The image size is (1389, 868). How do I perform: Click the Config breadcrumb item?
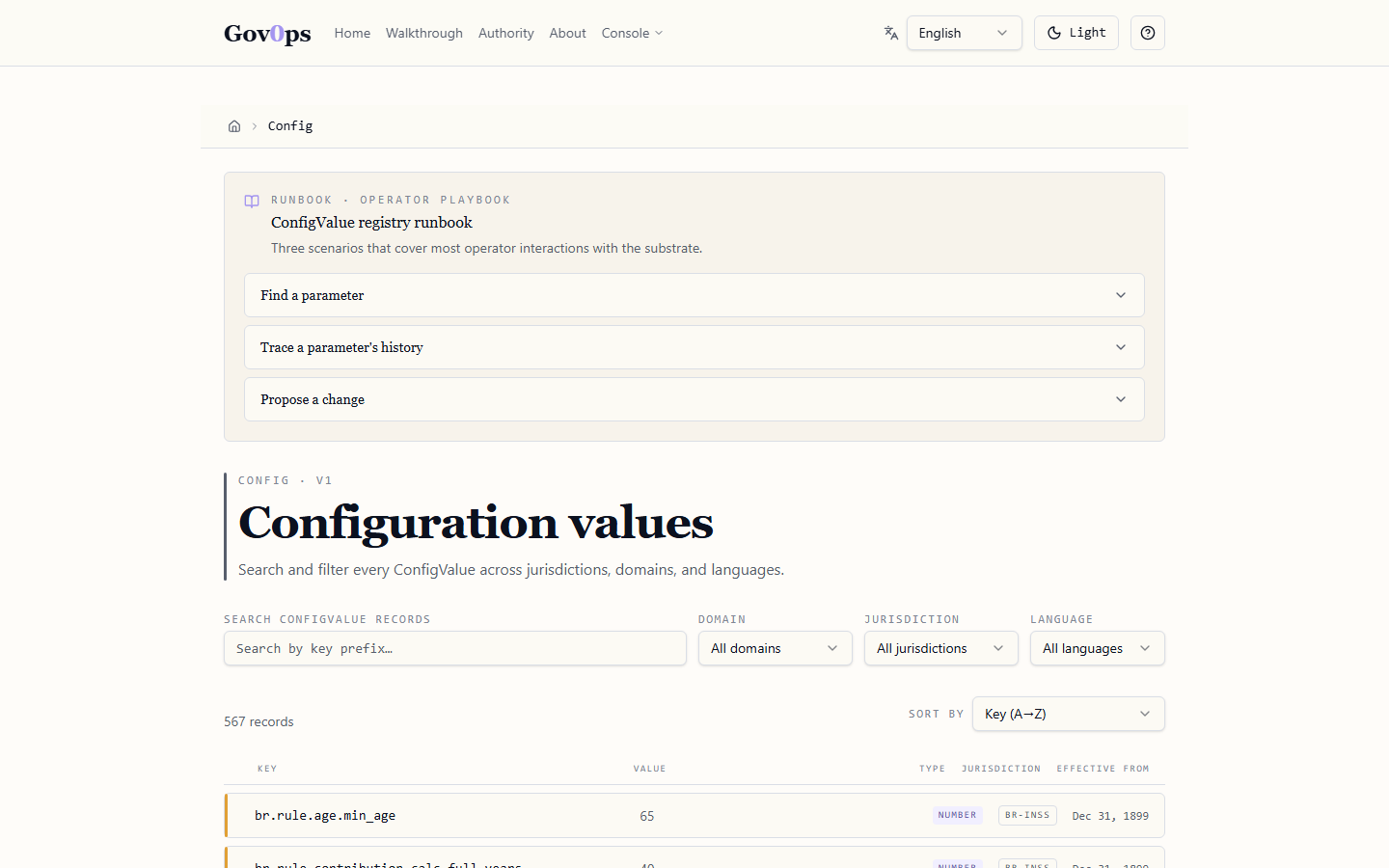tap(290, 126)
